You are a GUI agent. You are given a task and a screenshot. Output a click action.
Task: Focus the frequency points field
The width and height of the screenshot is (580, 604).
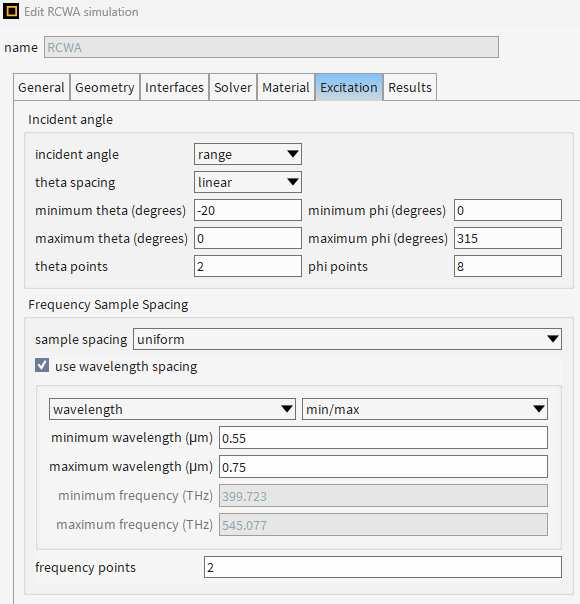[x=383, y=567]
